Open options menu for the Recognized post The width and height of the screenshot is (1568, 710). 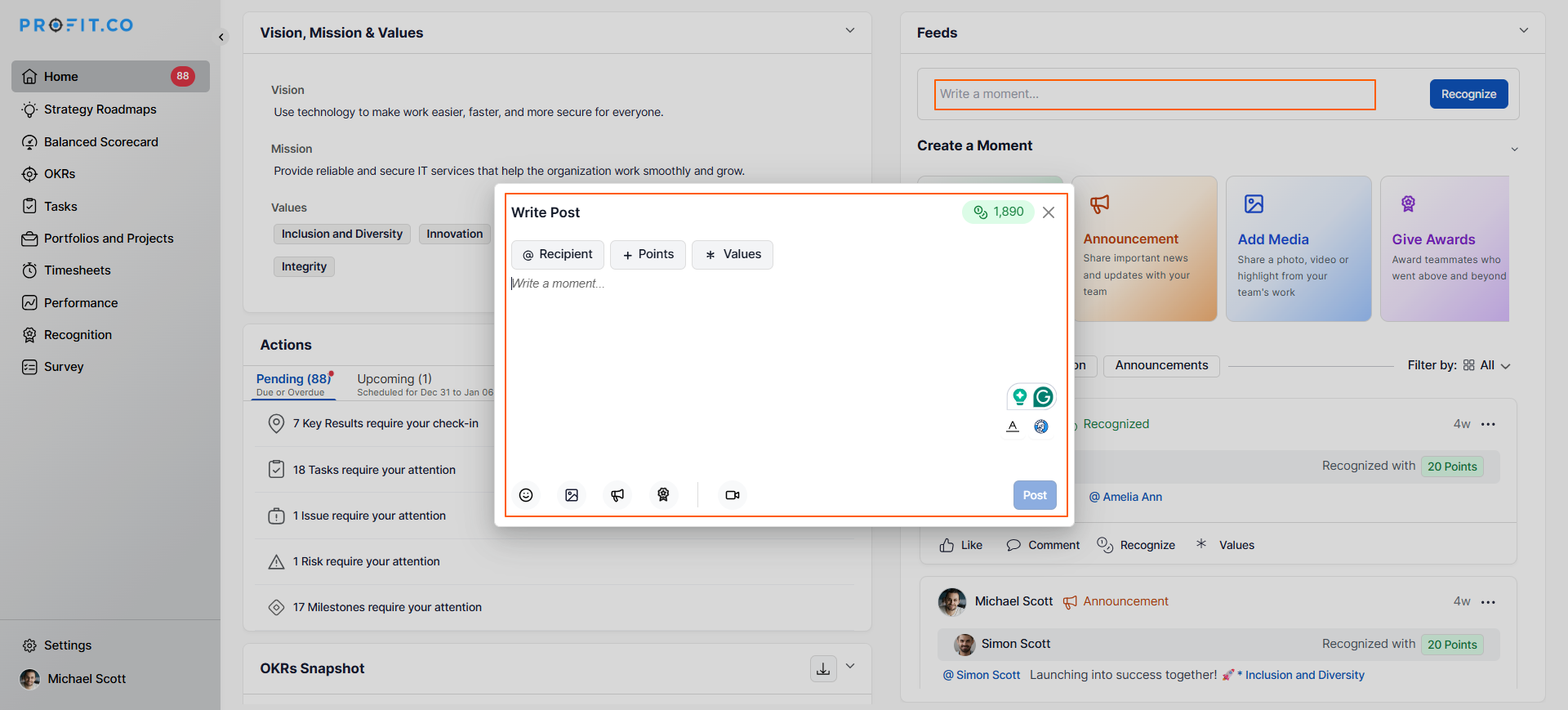(1488, 424)
